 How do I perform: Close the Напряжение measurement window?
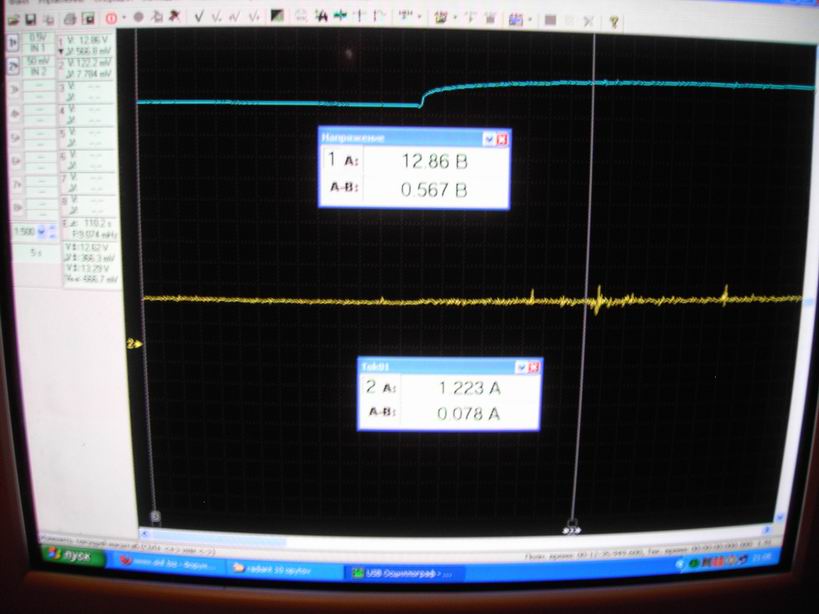502,139
